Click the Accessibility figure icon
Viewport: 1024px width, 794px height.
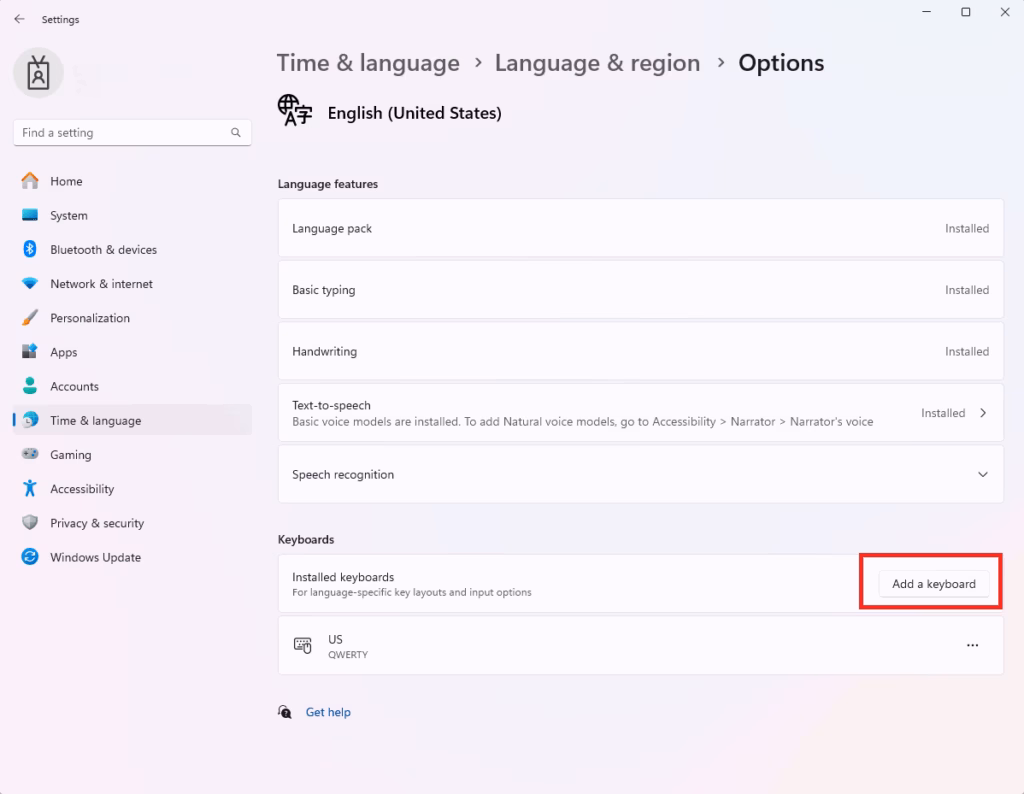(30, 488)
